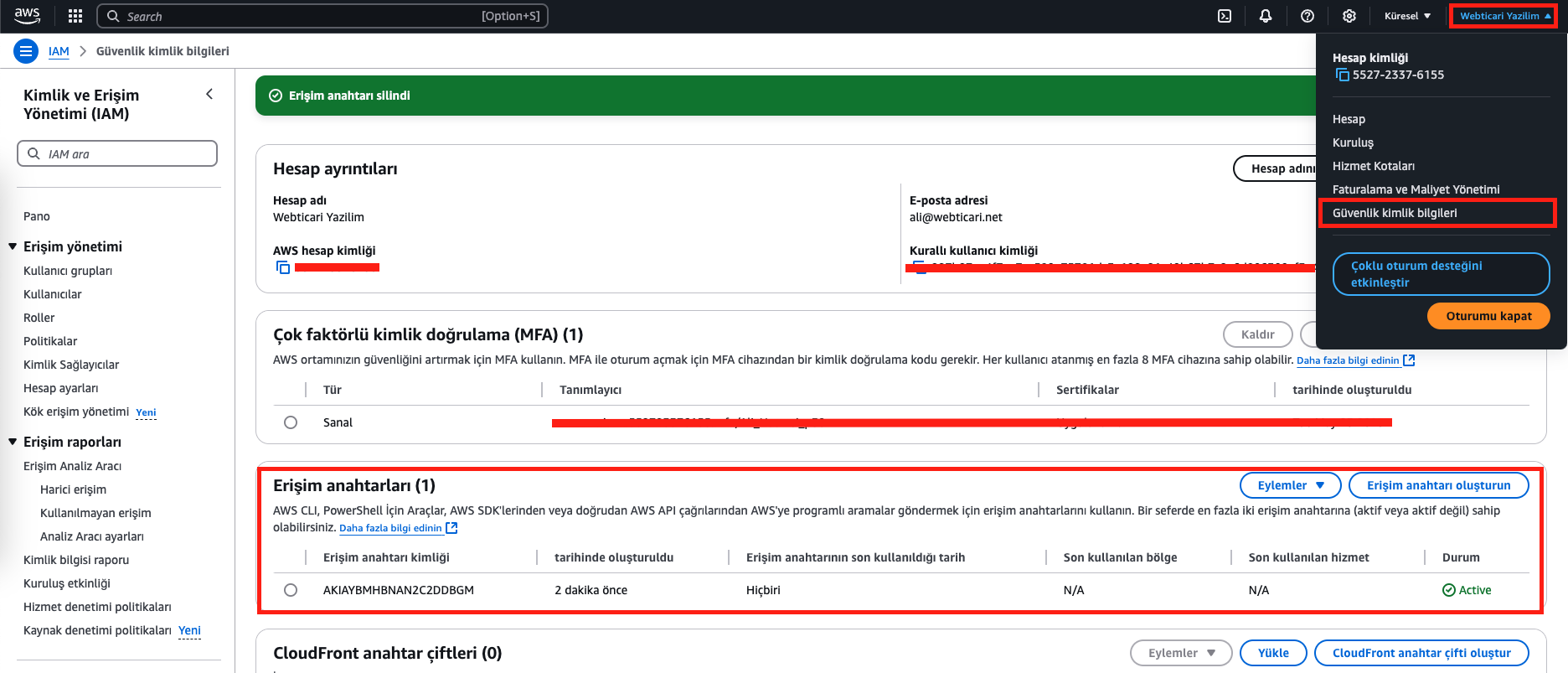Open Faturalama ve Maliyet Yönetimi

click(x=1416, y=189)
